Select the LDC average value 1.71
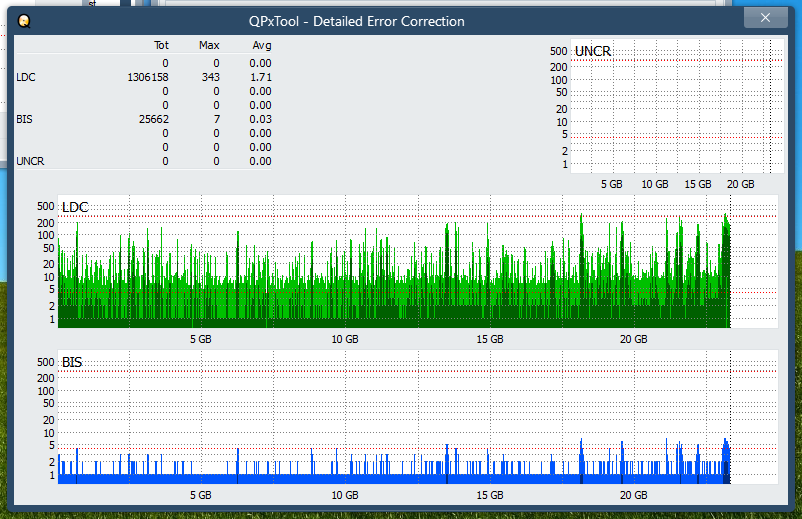Image resolution: width=802 pixels, height=519 pixels. tap(260, 77)
